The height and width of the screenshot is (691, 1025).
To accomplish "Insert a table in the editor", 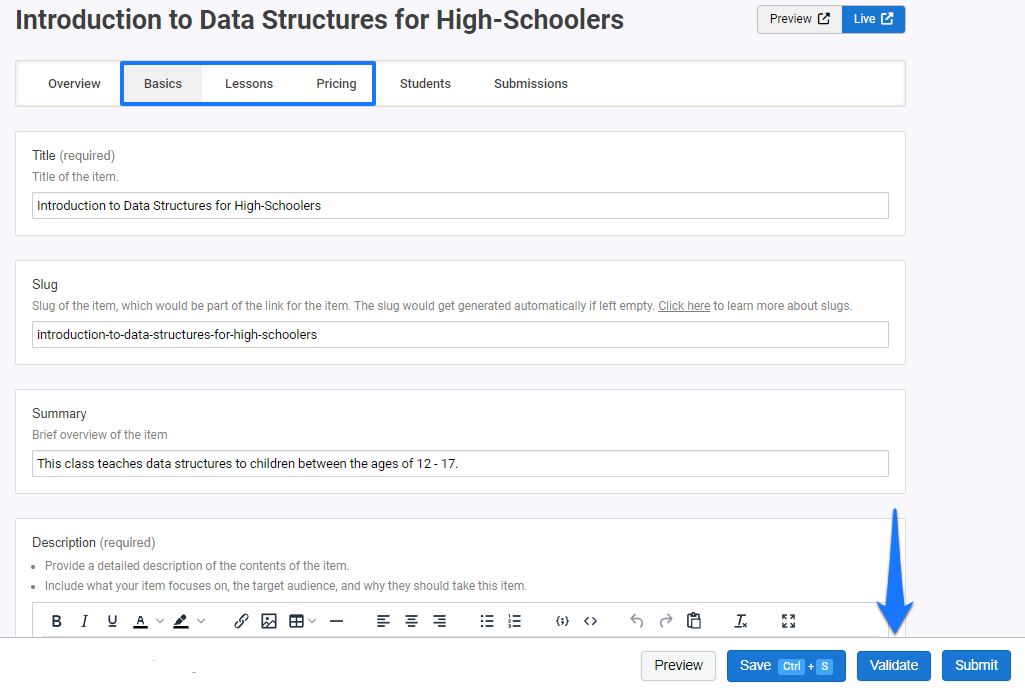I will [x=296, y=621].
